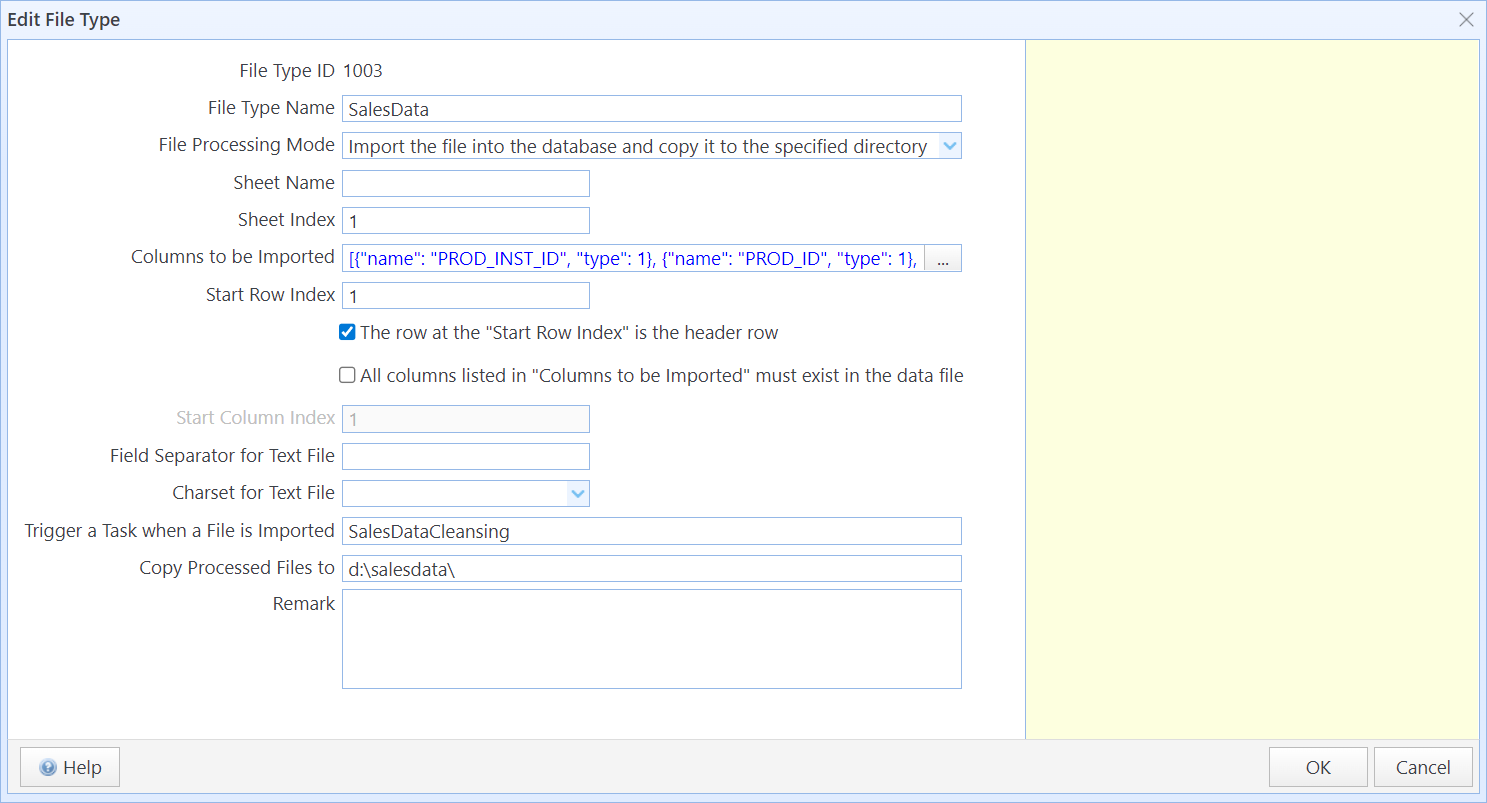Click the Field Separator for Text File field
This screenshot has height=803, width=1487.
465,457
